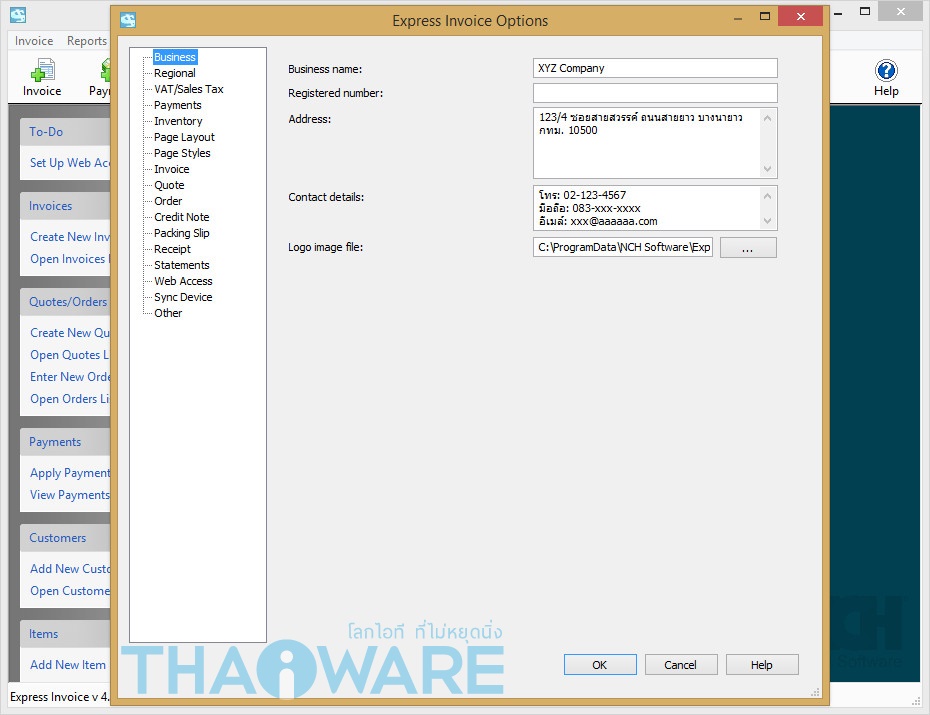Open the Other options page
The height and width of the screenshot is (715, 930).
pos(168,313)
